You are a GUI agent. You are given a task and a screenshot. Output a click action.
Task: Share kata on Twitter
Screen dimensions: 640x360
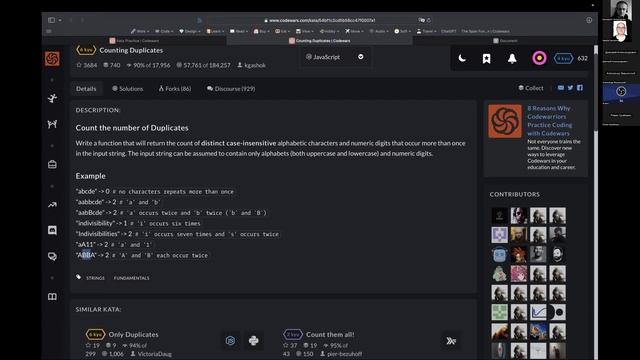click(x=570, y=88)
